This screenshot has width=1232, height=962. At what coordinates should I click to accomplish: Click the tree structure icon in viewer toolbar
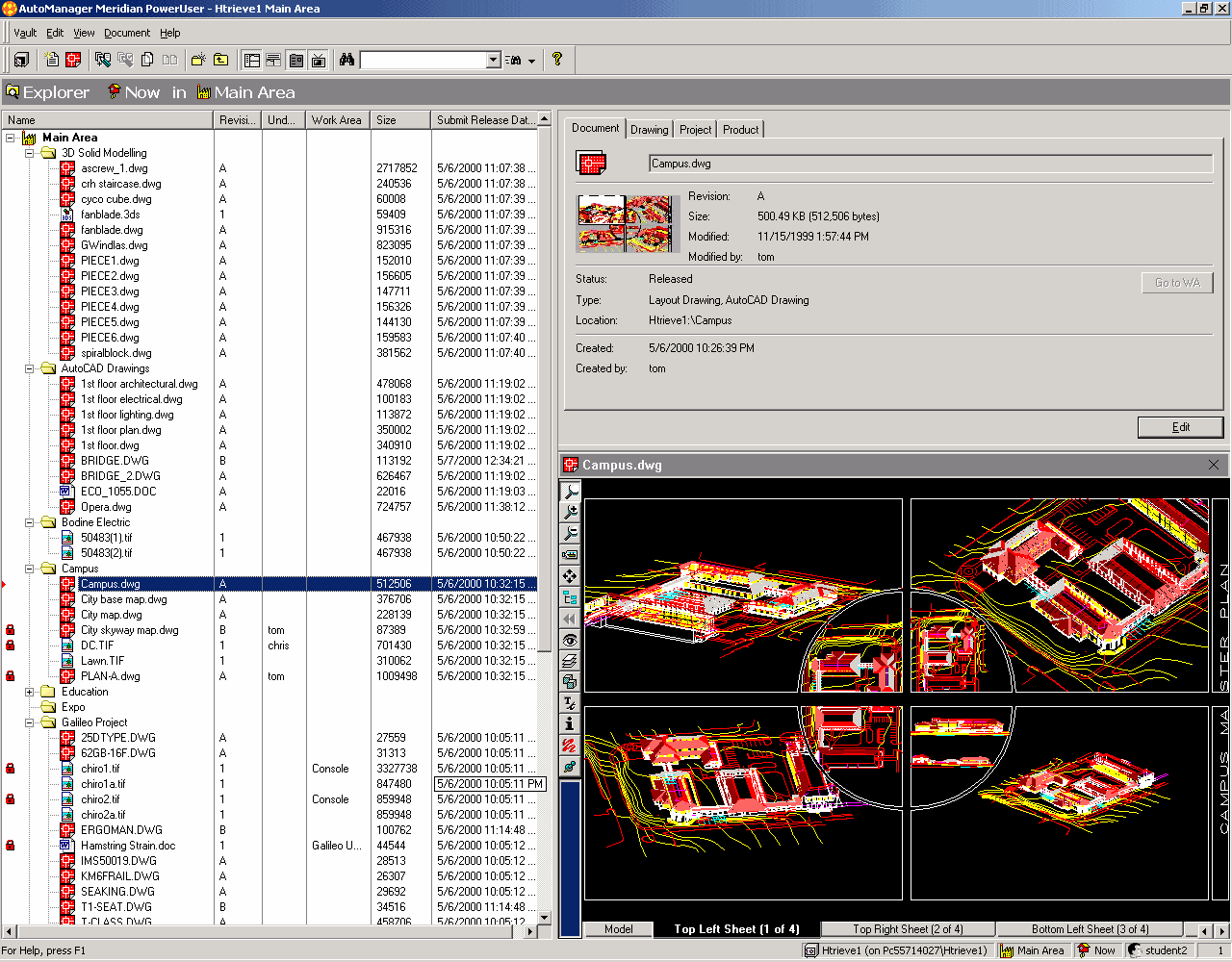tap(570, 597)
